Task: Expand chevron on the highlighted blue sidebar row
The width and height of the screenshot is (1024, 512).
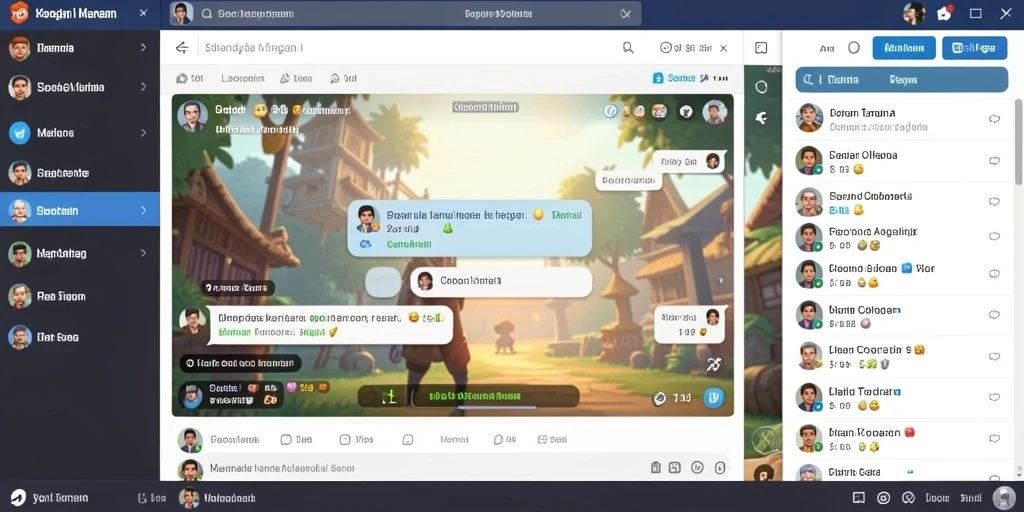Action: 143,210
